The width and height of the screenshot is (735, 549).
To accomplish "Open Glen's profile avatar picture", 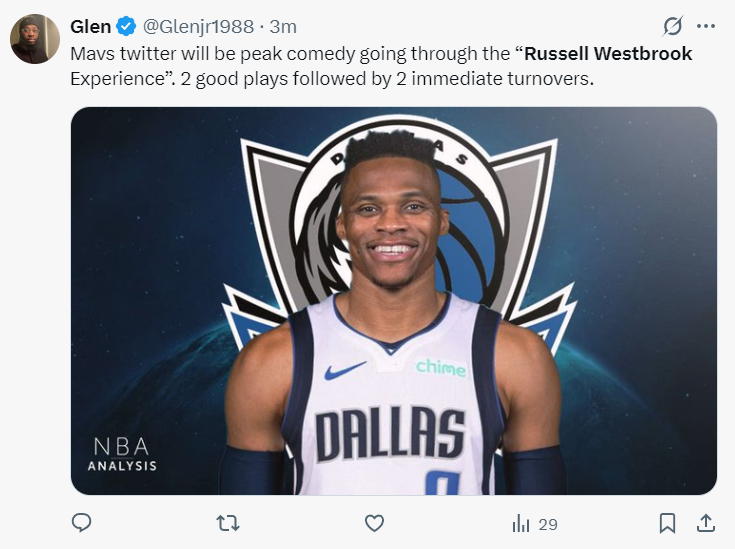I will click(35, 39).
